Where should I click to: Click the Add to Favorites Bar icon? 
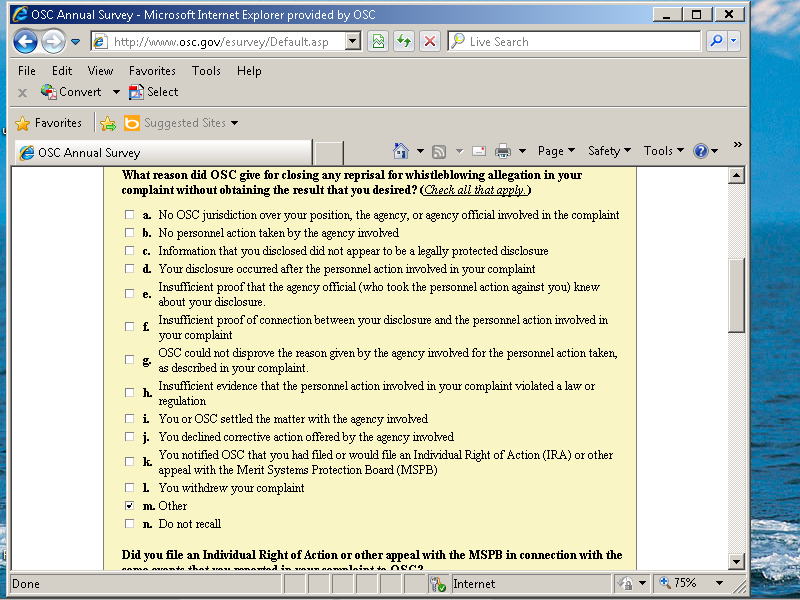[x=108, y=123]
